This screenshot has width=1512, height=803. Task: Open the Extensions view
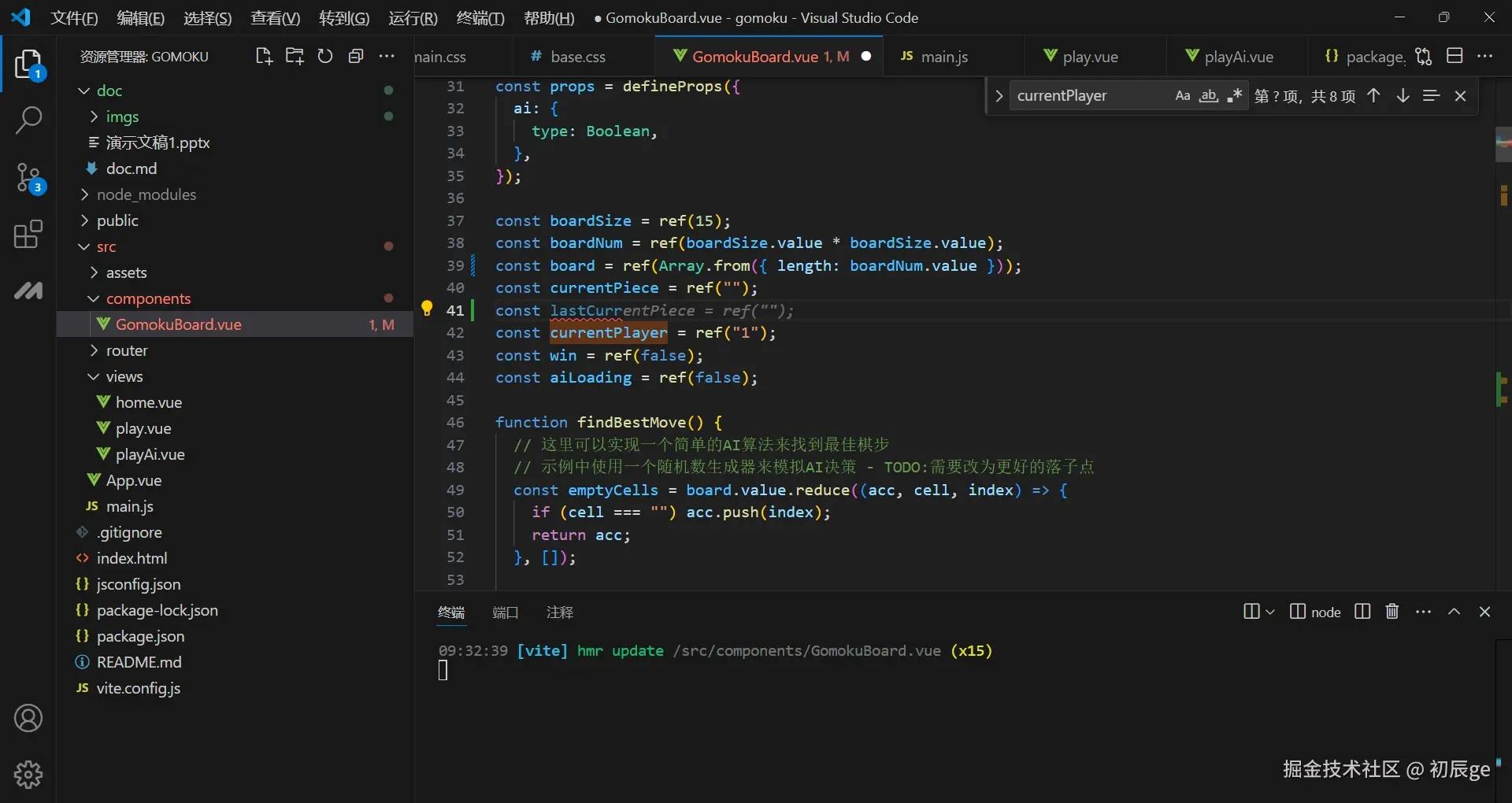tap(28, 235)
